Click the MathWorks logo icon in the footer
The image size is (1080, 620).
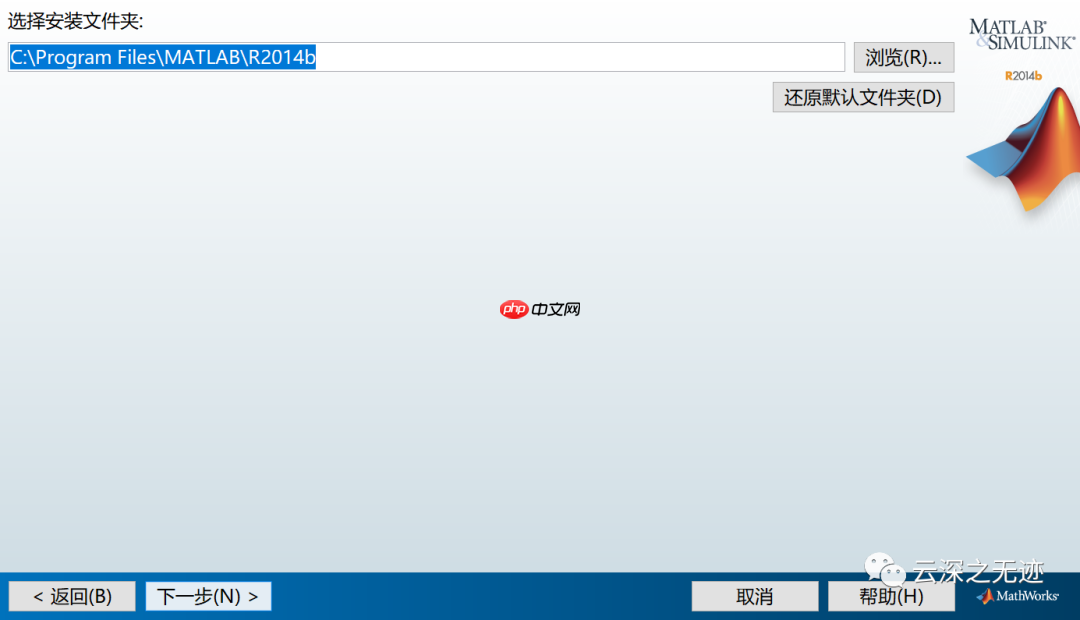(x=985, y=597)
